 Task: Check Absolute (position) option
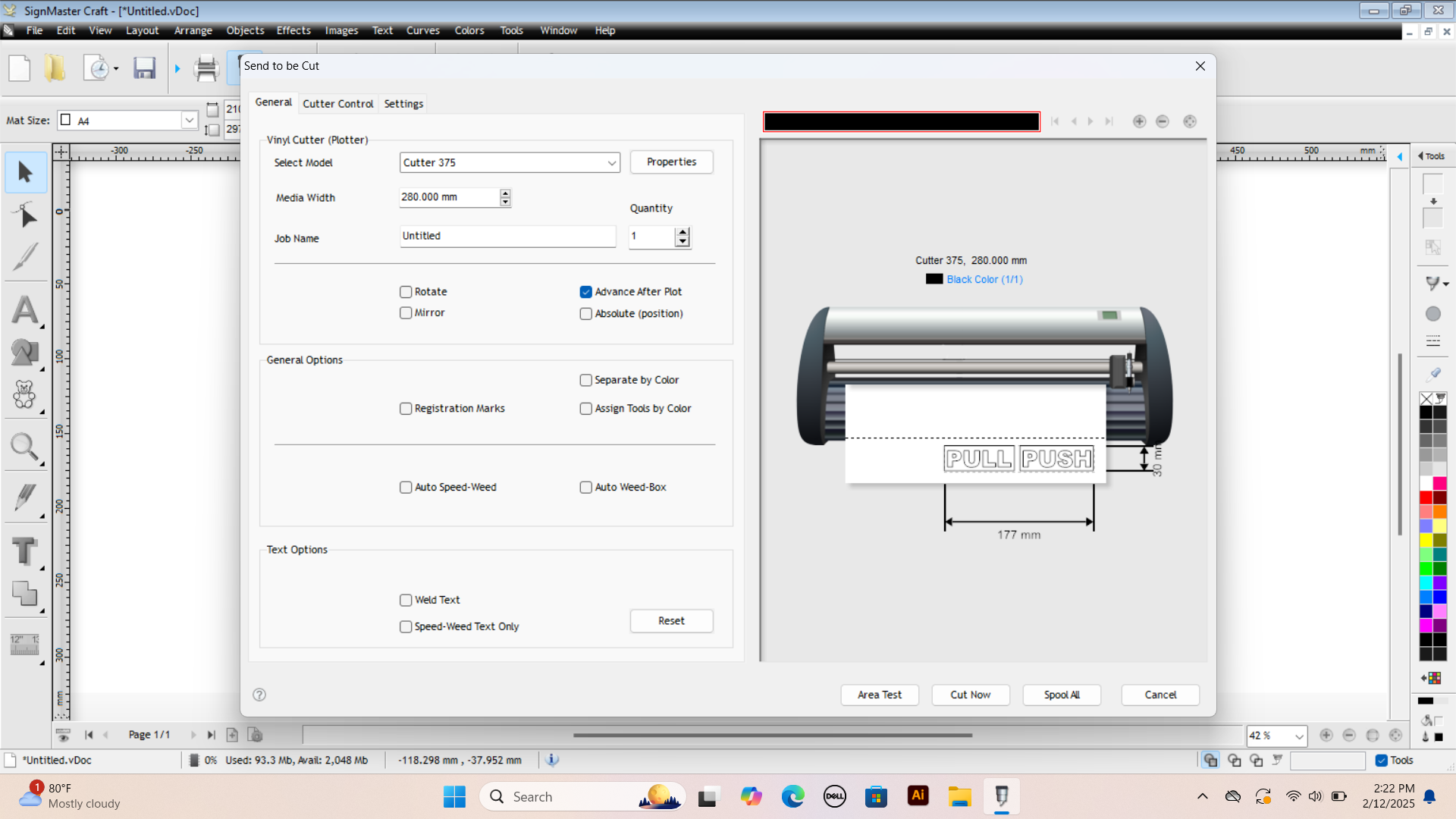point(585,314)
